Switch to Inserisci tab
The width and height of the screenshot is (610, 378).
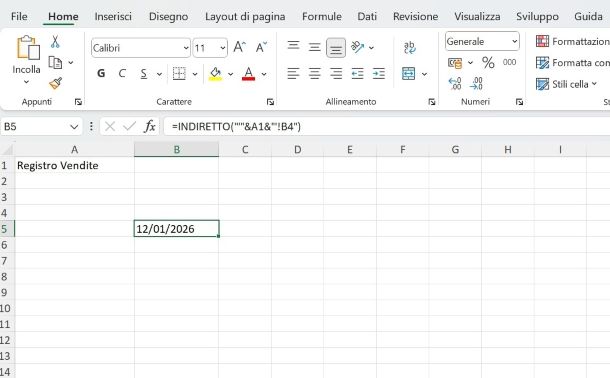click(113, 16)
